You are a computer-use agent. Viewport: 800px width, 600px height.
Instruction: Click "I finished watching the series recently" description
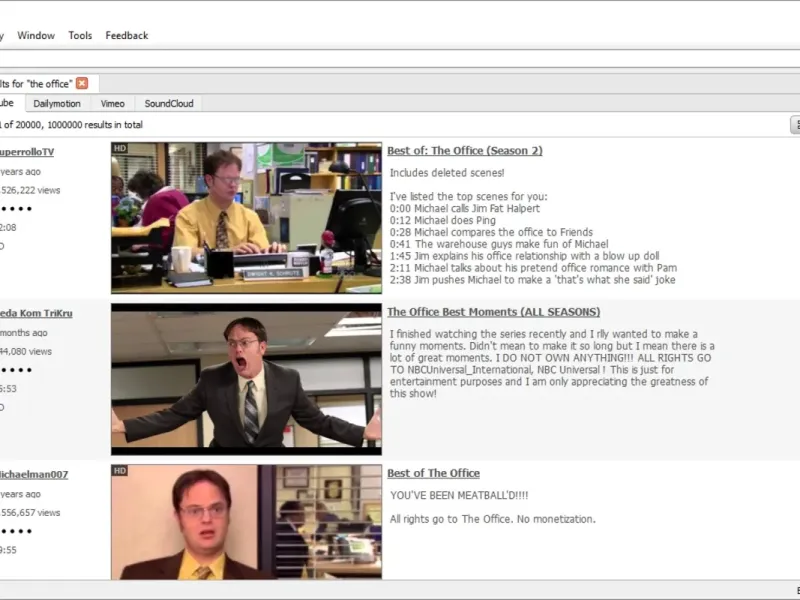click(x=552, y=364)
